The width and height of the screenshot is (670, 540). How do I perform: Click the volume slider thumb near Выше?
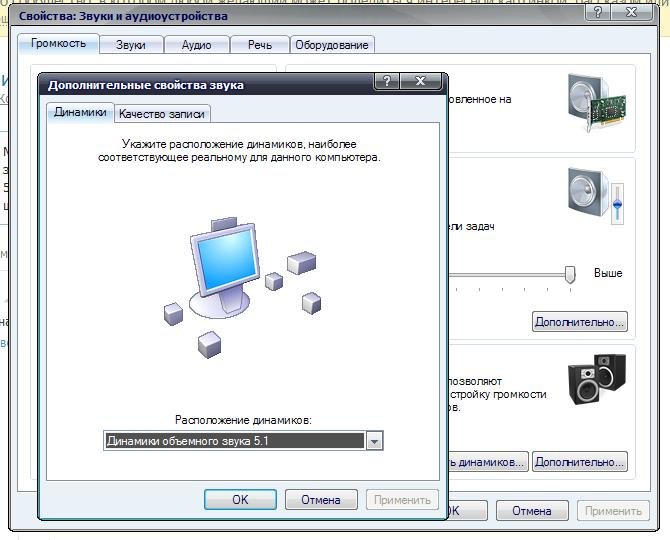pyautogui.click(x=570, y=273)
